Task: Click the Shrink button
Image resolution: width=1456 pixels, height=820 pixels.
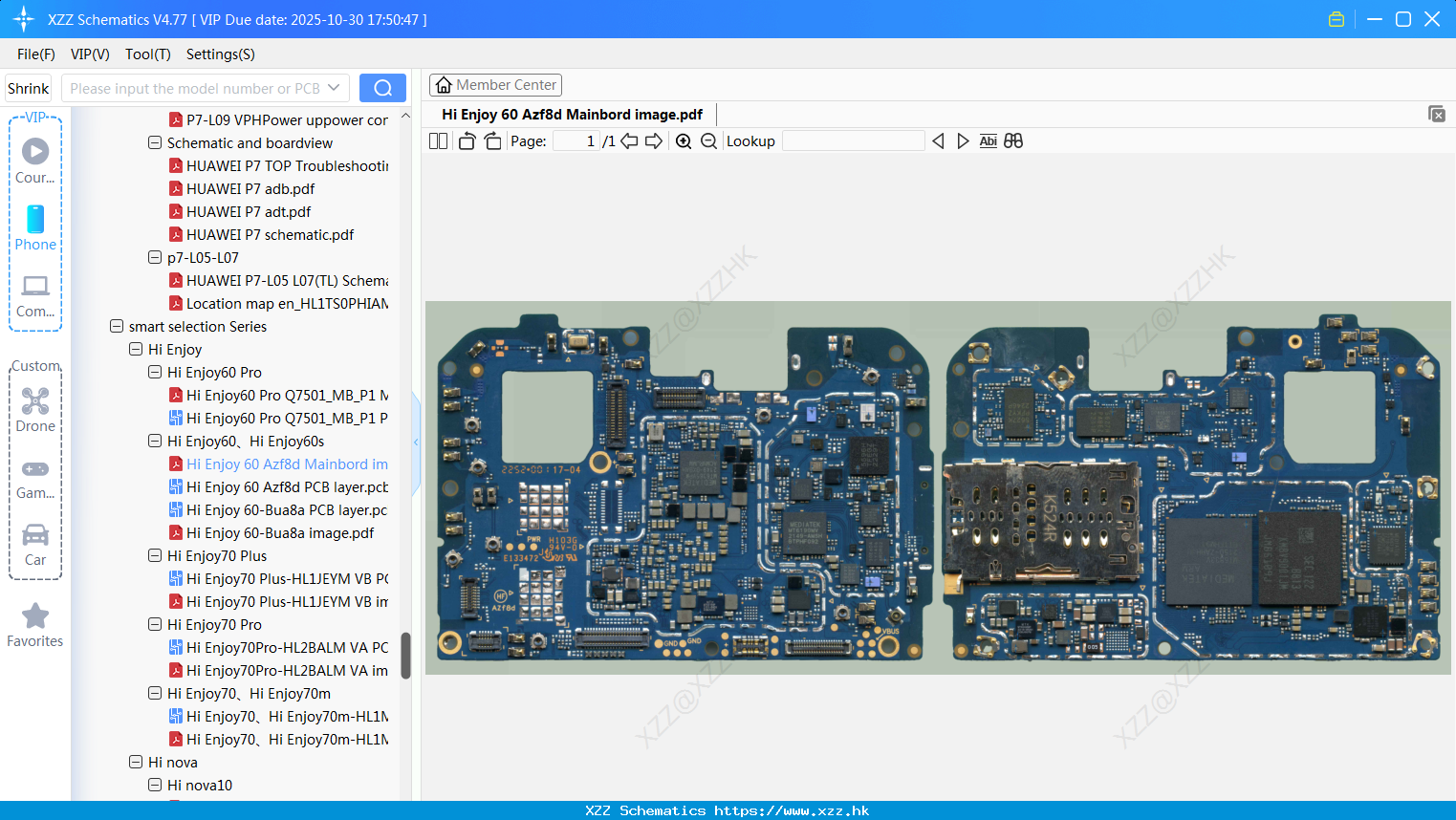Action: (29, 88)
